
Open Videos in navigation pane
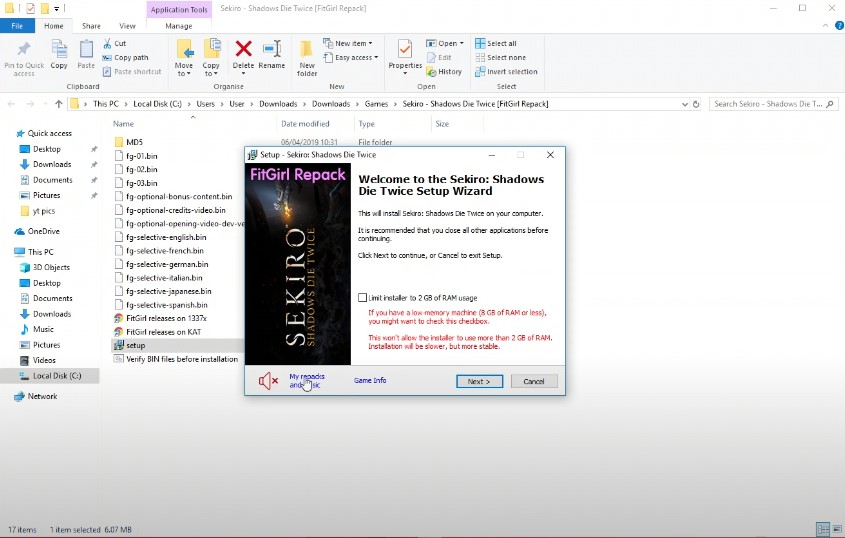44,360
